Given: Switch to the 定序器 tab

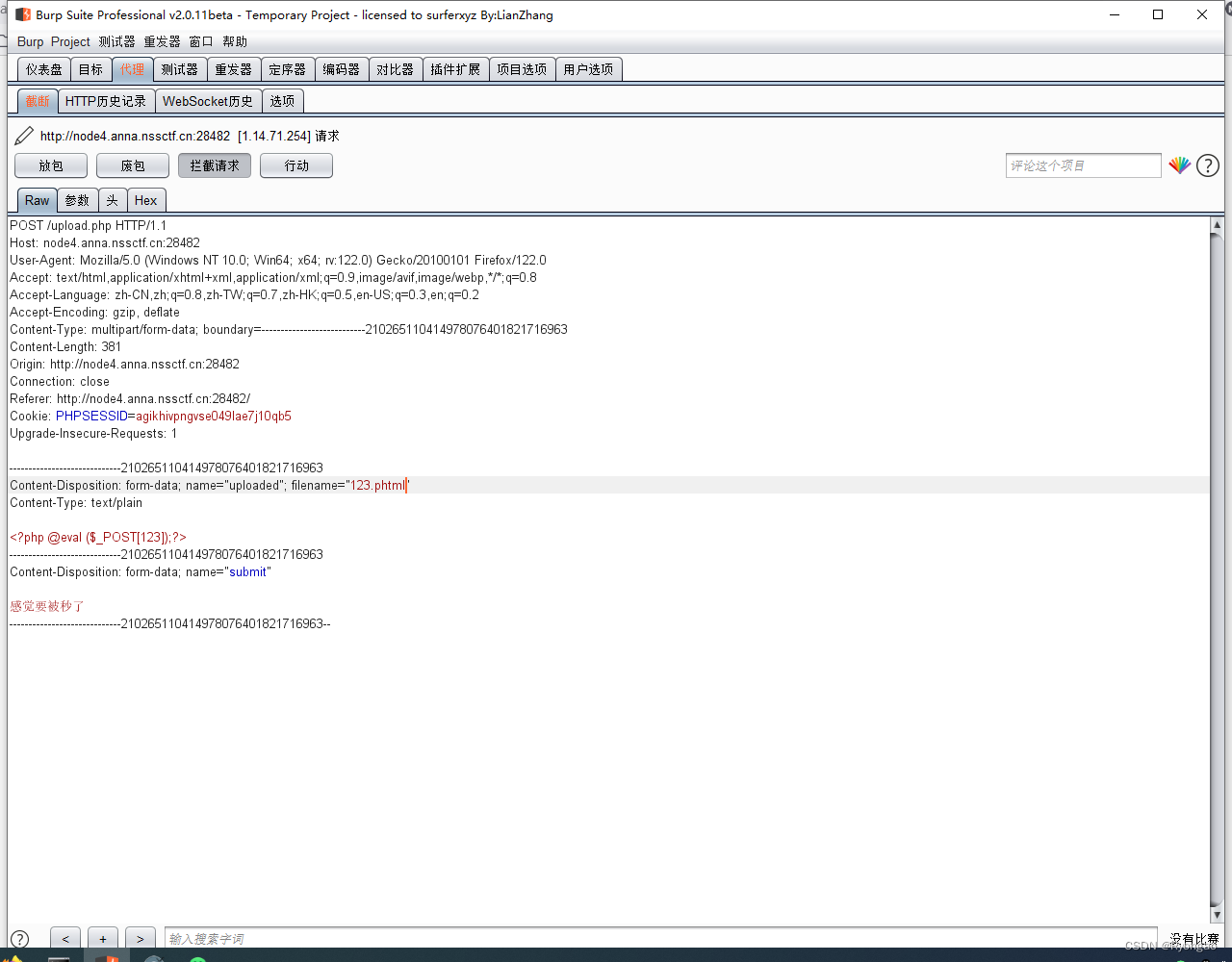Looking at the screenshot, I should [287, 69].
